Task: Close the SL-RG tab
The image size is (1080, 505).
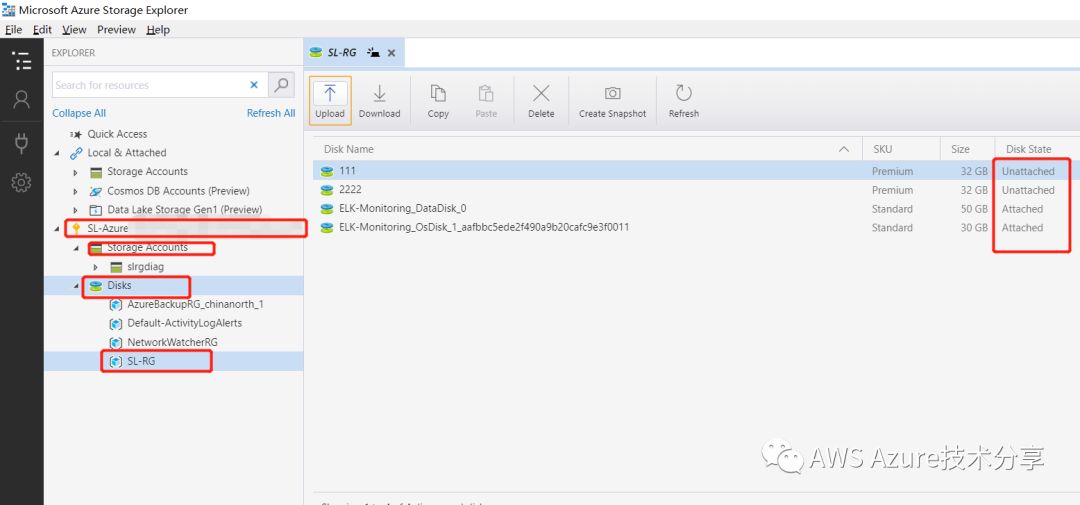Action: [391, 53]
